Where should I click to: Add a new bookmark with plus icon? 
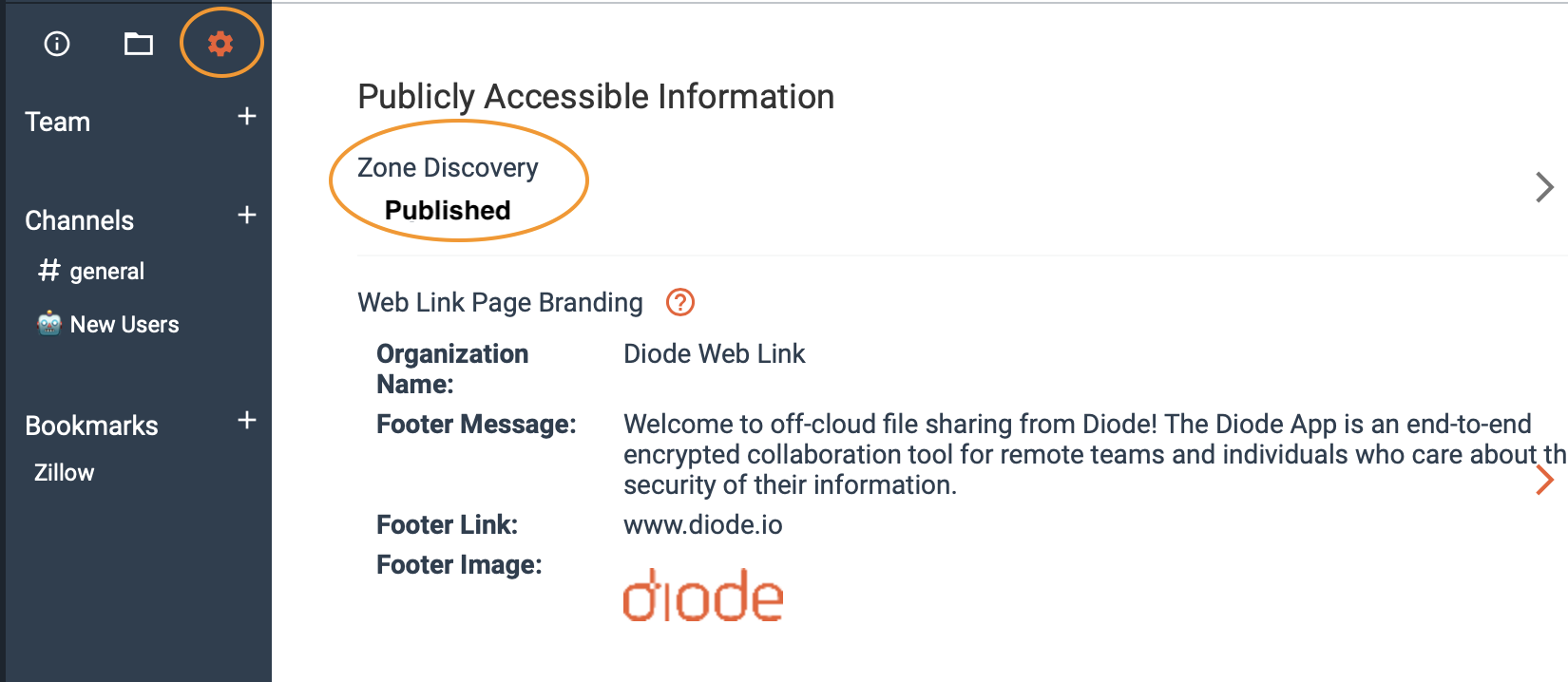pos(247,421)
